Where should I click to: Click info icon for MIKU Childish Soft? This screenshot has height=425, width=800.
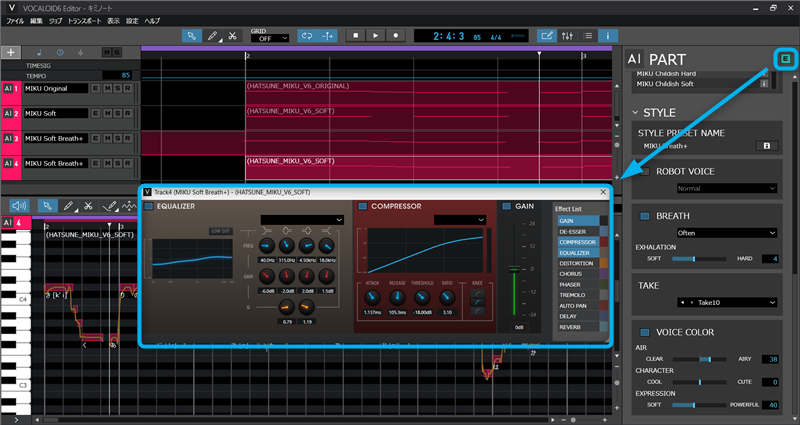coord(764,84)
